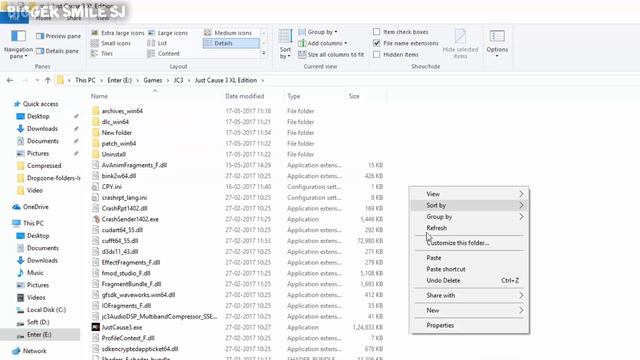Image resolution: width=640 pixels, height=360 pixels.
Task: Select bink2w64.dll file
Action: [114, 176]
